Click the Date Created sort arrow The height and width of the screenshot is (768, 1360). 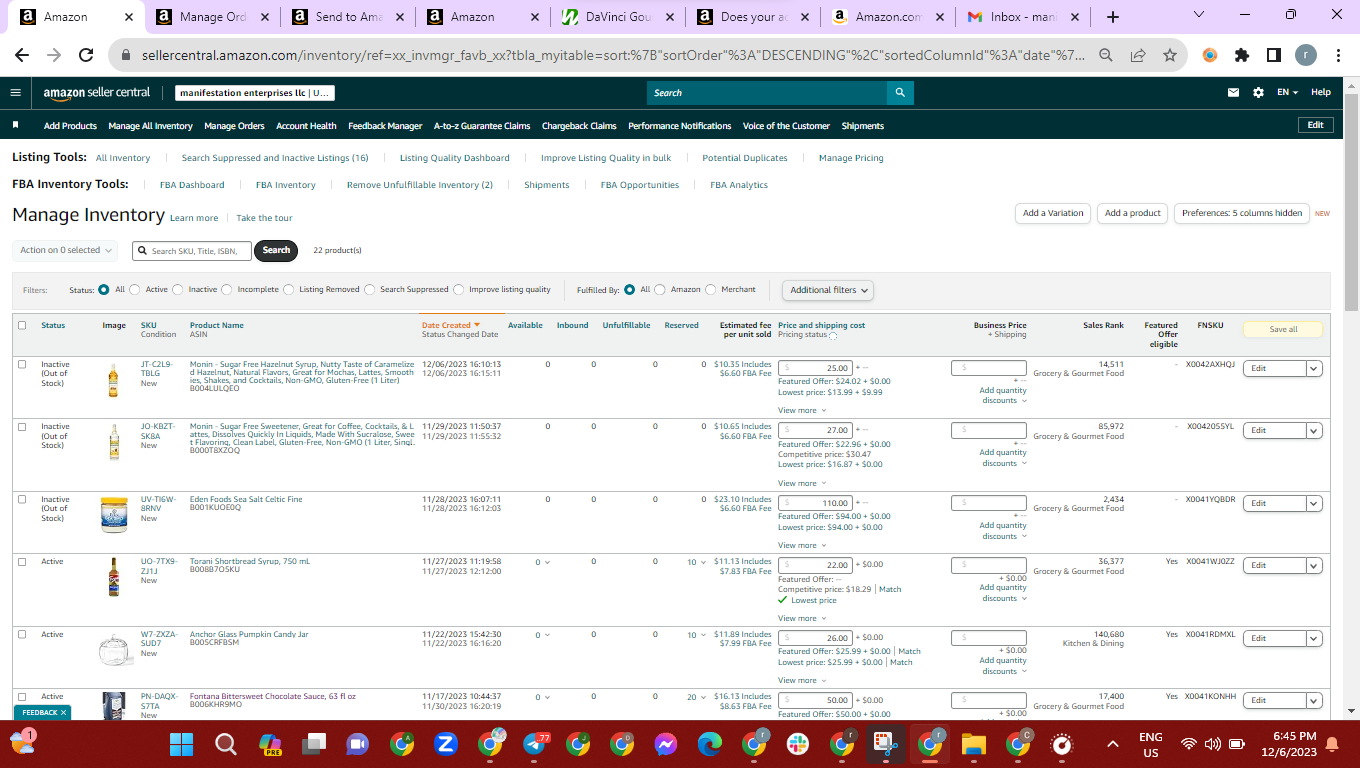click(477, 325)
